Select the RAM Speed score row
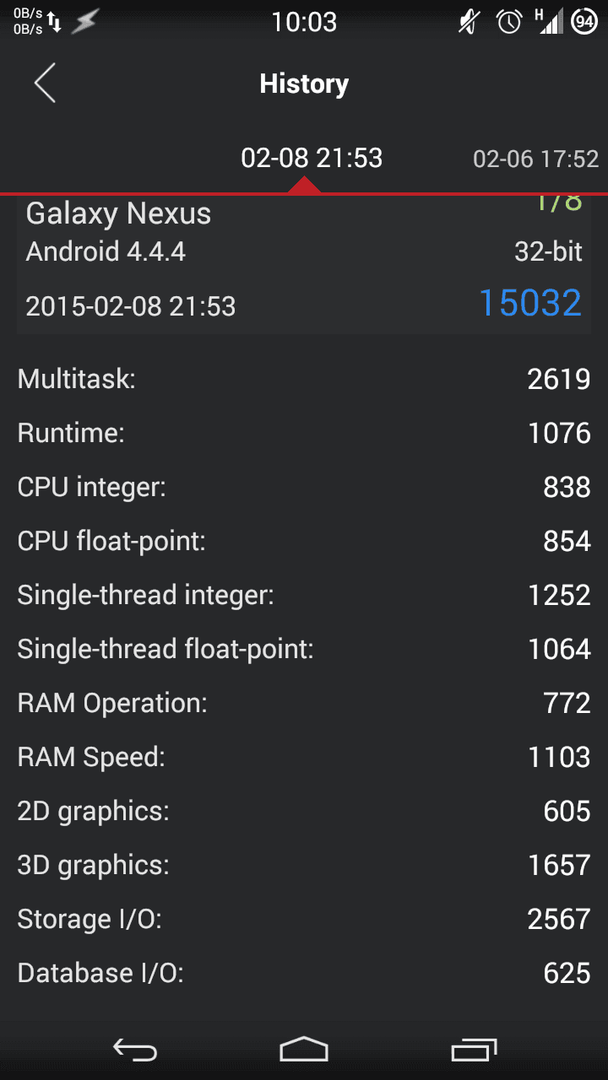Image resolution: width=608 pixels, height=1080 pixels. tap(304, 758)
